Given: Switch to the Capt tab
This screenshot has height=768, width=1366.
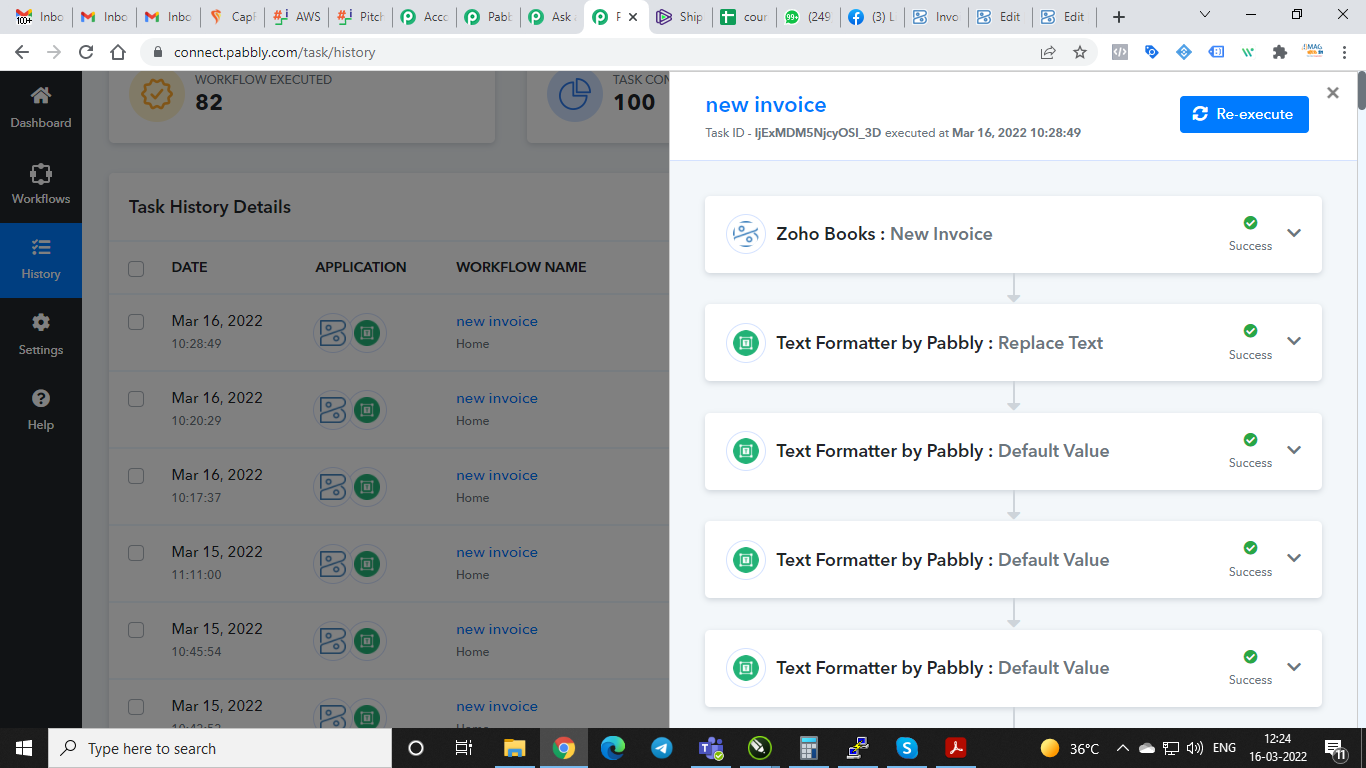Looking at the screenshot, I should 233,17.
